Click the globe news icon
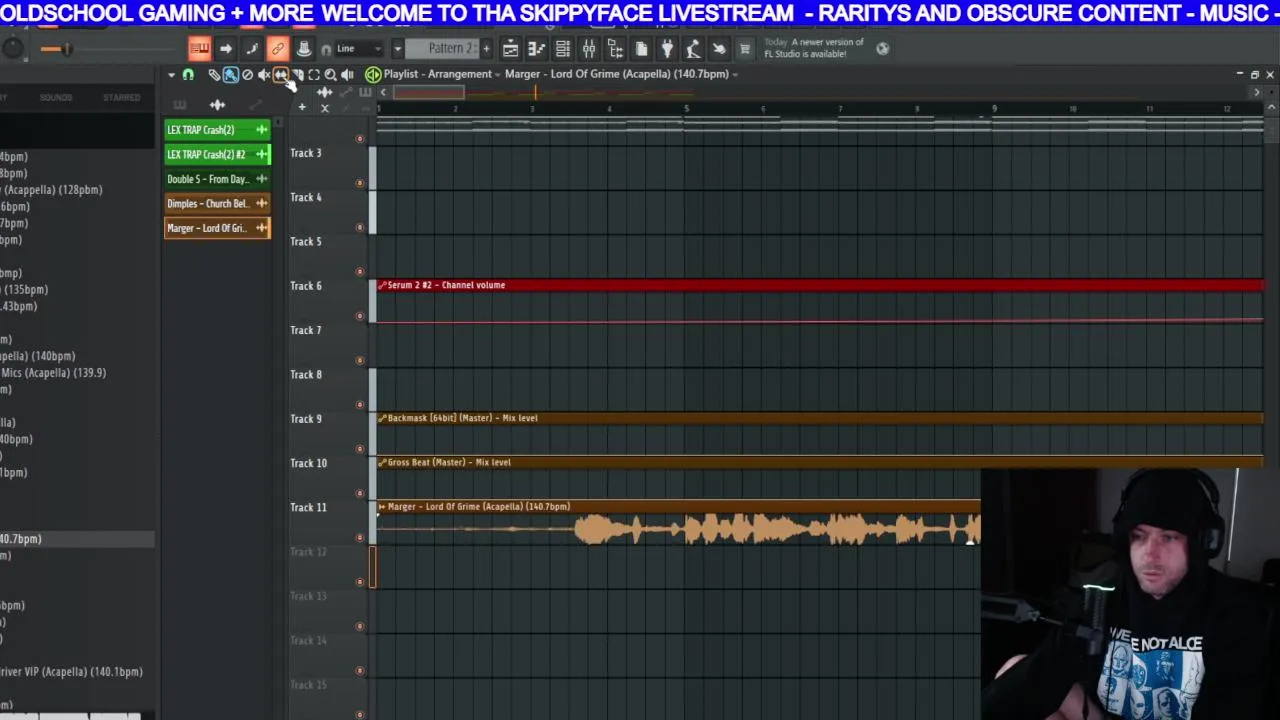Viewport: 1280px width, 720px height. tap(882, 48)
